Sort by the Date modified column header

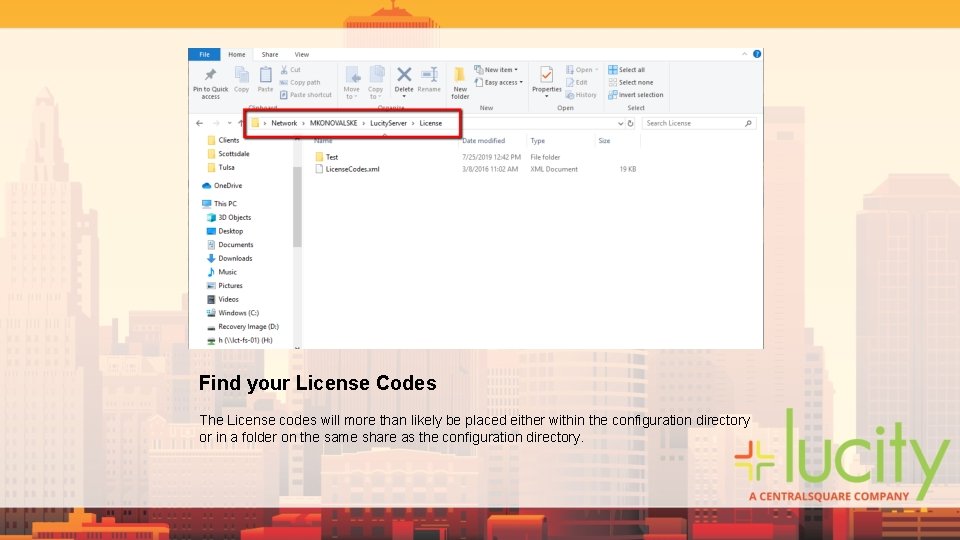484,141
